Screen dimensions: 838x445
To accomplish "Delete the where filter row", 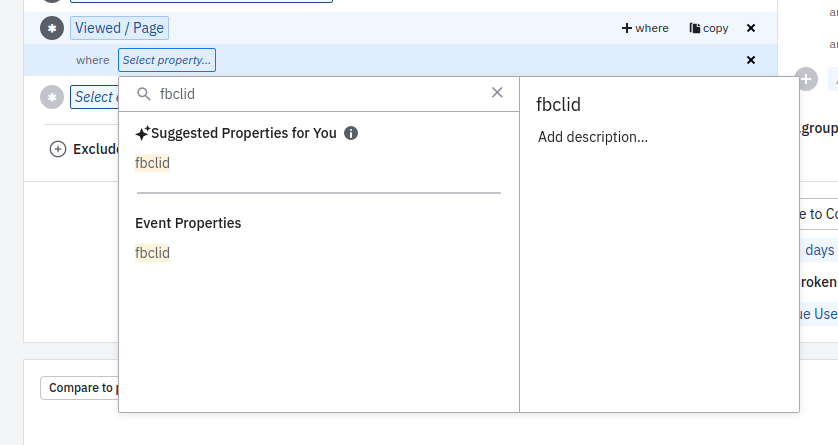I will 751,60.
